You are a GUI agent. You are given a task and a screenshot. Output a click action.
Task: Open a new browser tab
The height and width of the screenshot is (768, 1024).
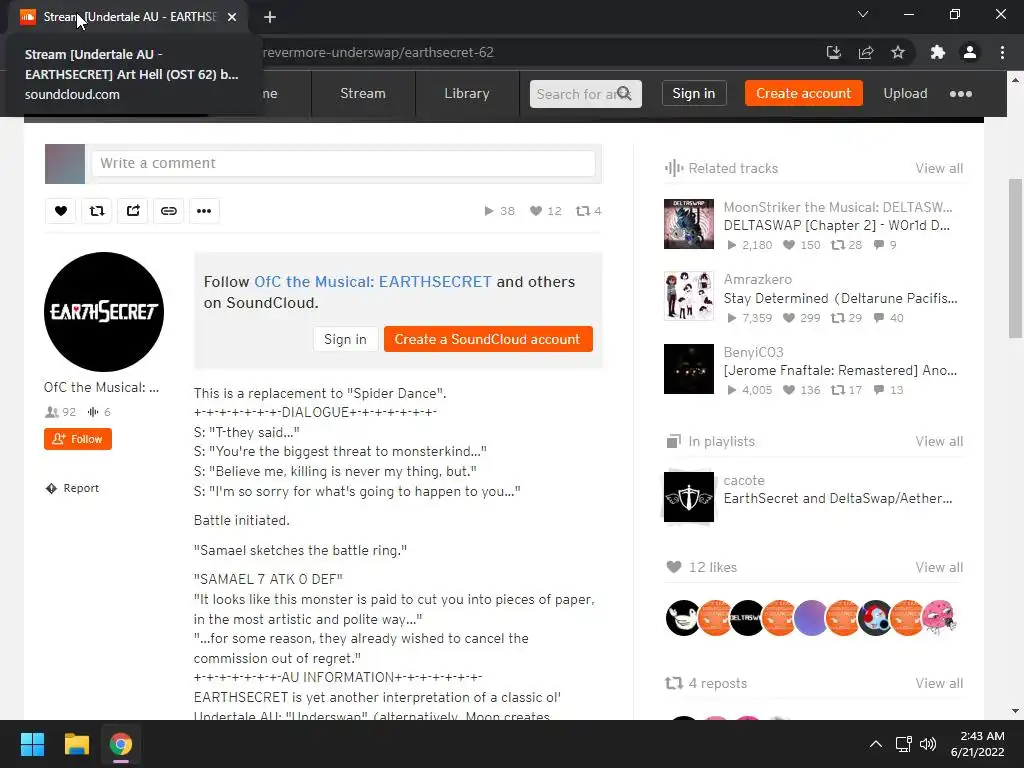(x=270, y=17)
